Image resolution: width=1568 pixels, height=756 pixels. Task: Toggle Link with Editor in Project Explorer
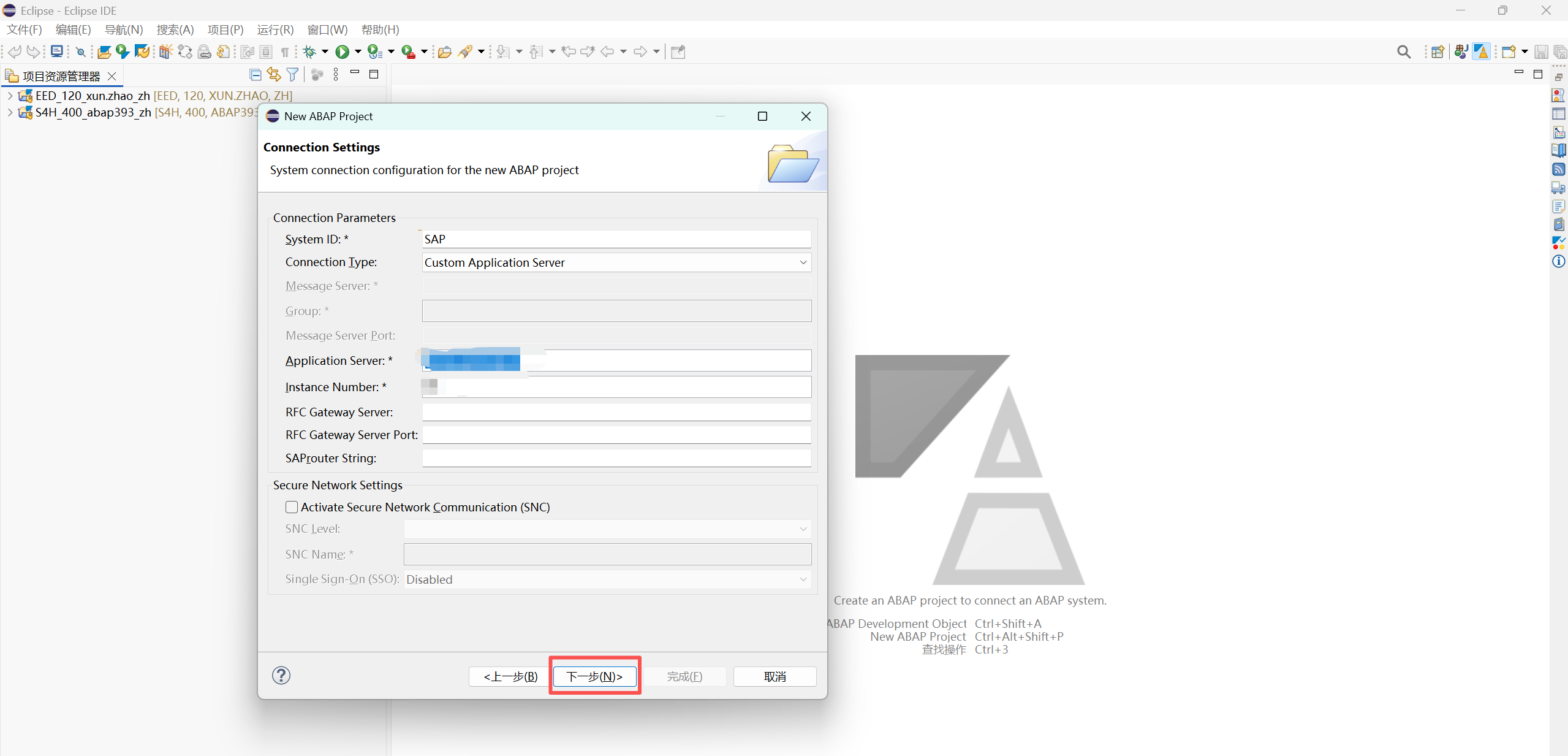coord(273,74)
